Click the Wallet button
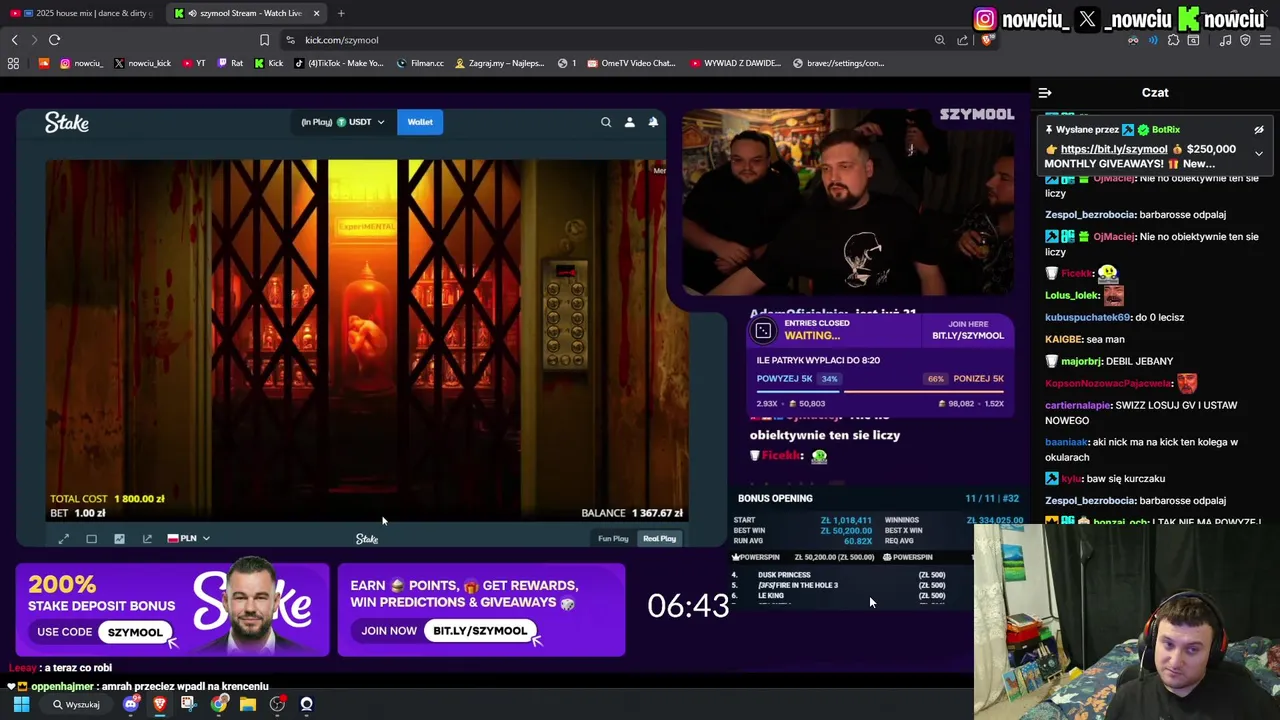The image size is (1280, 720). coord(420,122)
